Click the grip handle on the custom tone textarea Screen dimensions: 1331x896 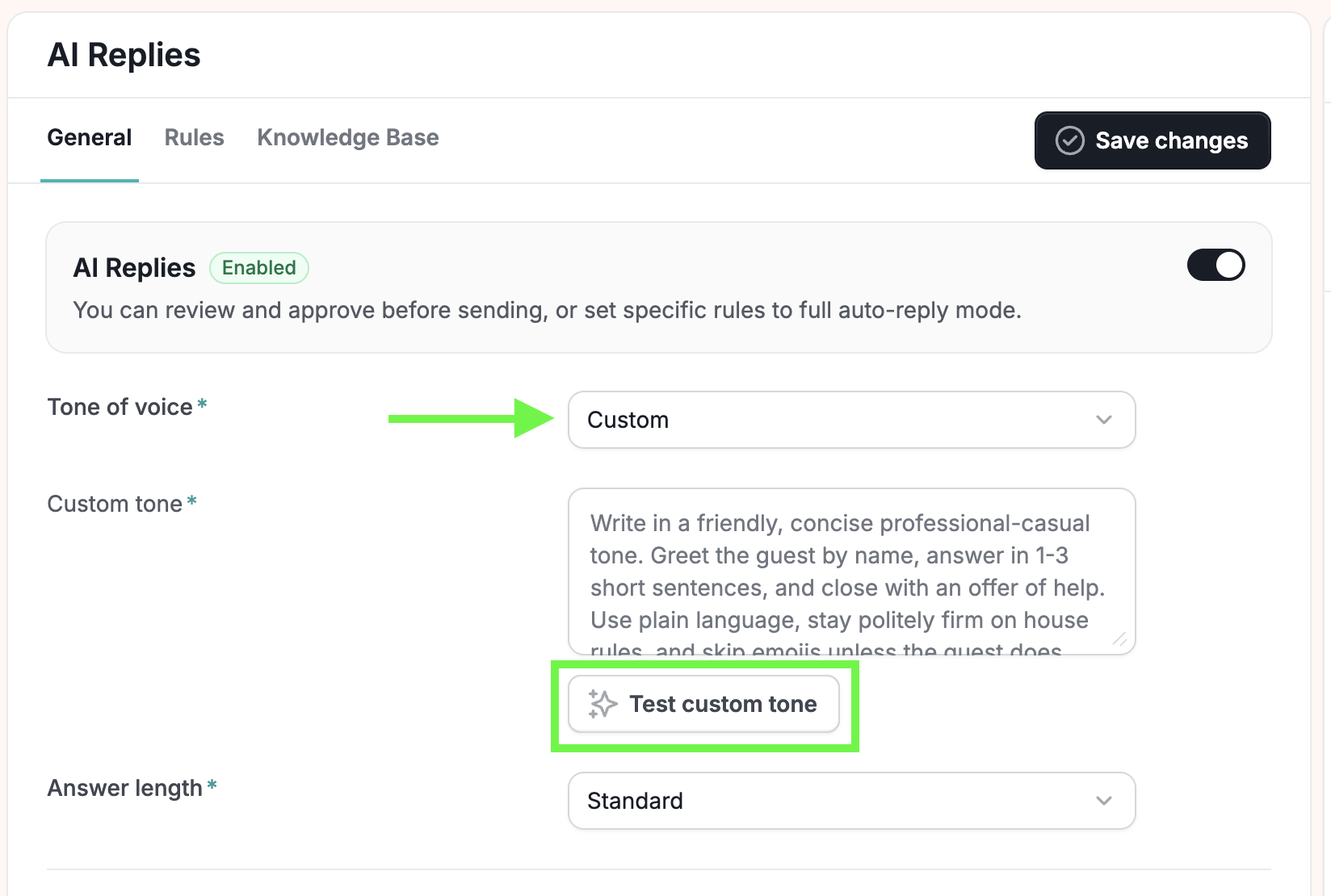click(x=1119, y=639)
